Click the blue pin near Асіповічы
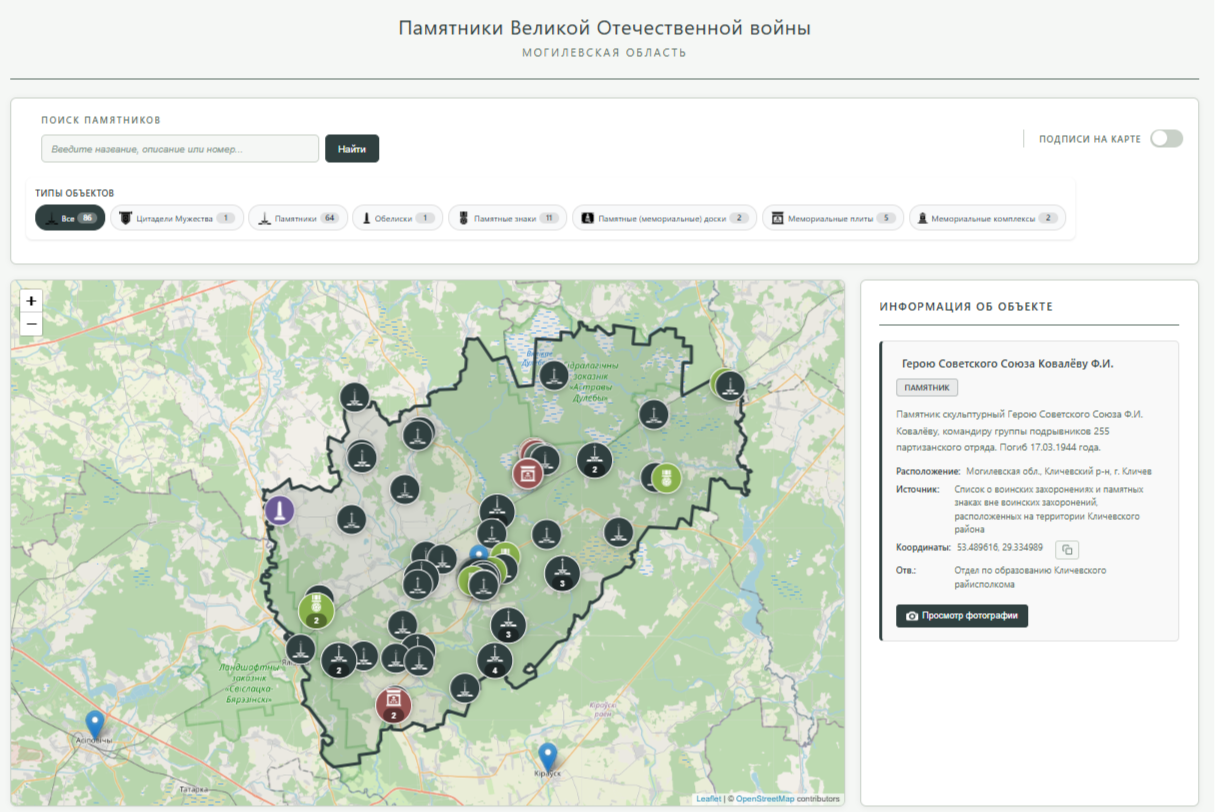The image size is (1216, 812). click(x=95, y=724)
